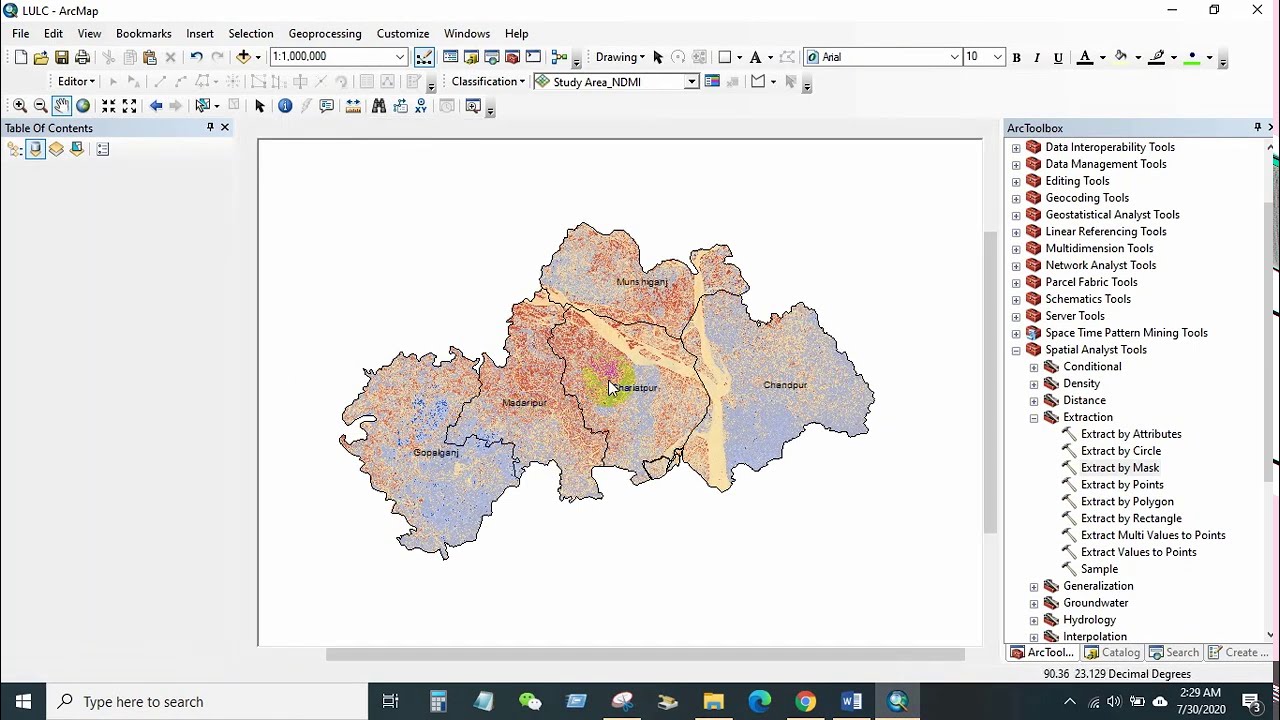Toggle the Editor toolbar icon
The height and width of the screenshot is (720, 1280).
tap(424, 57)
